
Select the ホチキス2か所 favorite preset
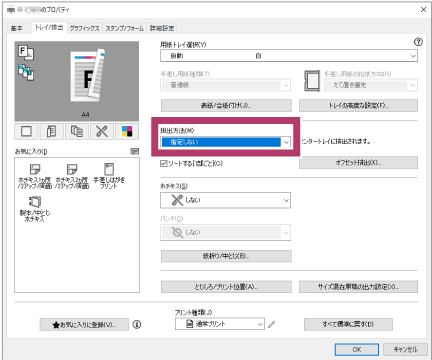[x=72, y=176]
